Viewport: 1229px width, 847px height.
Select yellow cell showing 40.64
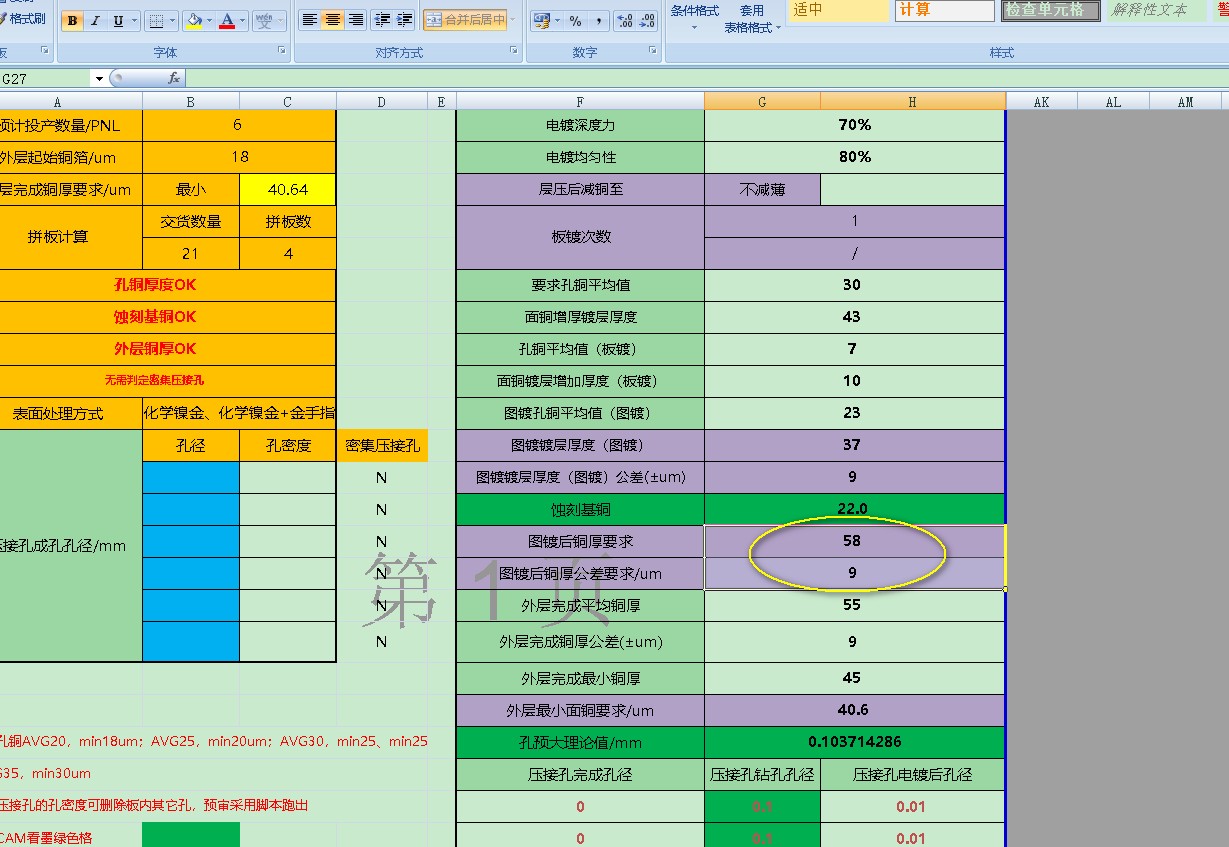[x=288, y=189]
